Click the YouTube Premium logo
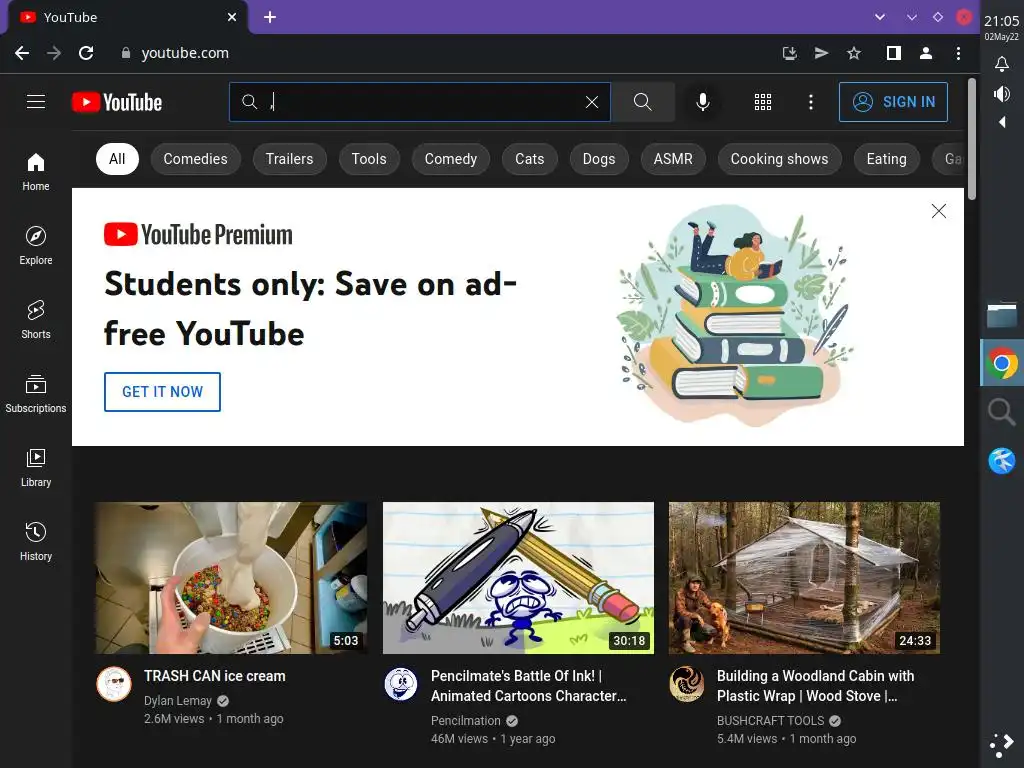 (198, 234)
